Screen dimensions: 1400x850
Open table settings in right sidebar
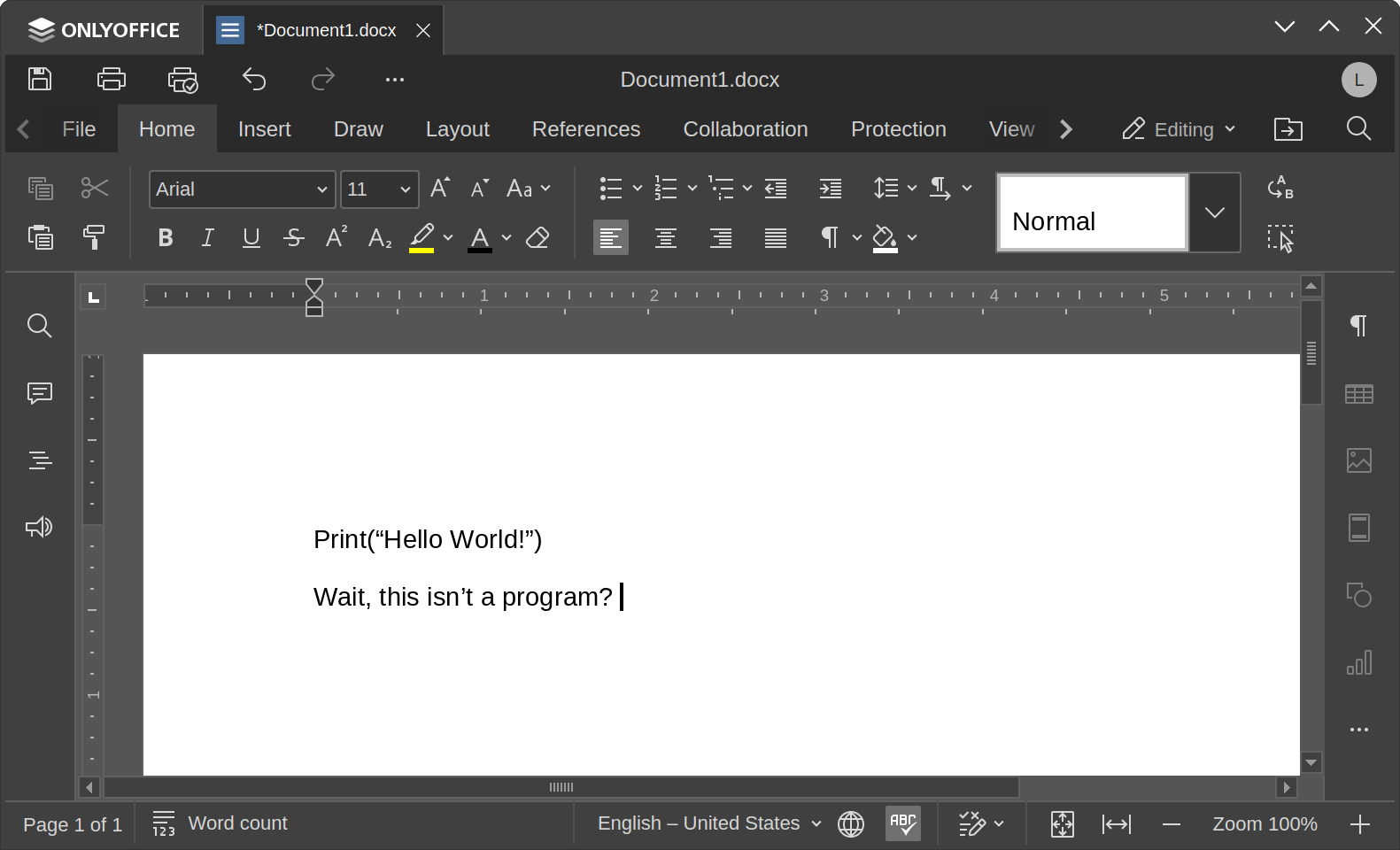tap(1358, 393)
